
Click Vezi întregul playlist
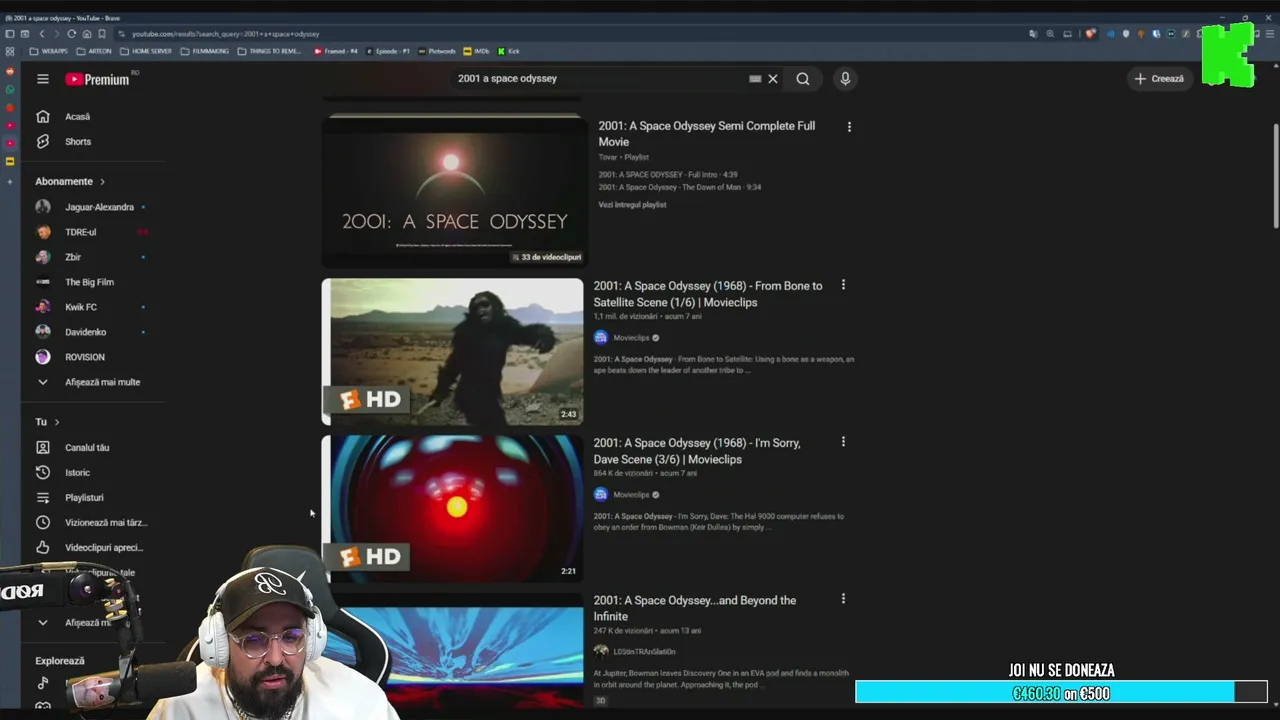[x=632, y=205]
